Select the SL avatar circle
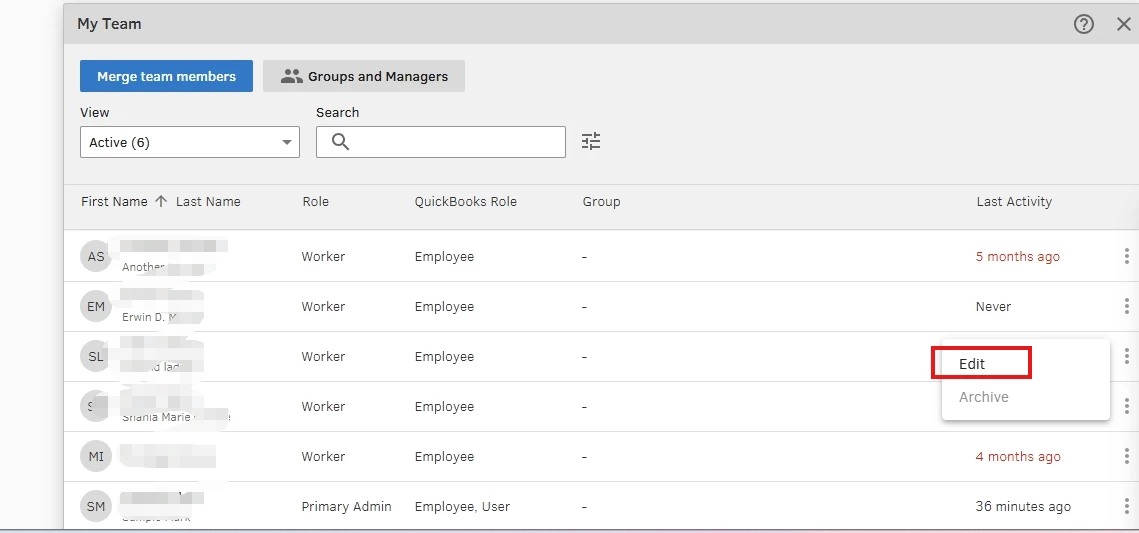The image size is (1139, 533). pos(96,357)
